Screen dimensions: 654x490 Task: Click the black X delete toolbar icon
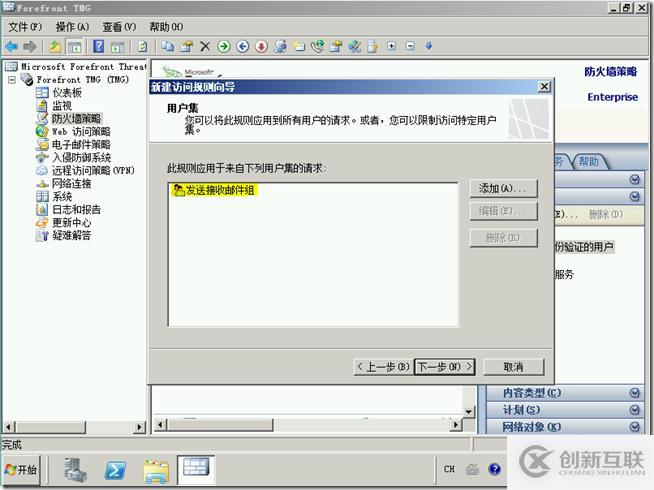205,46
